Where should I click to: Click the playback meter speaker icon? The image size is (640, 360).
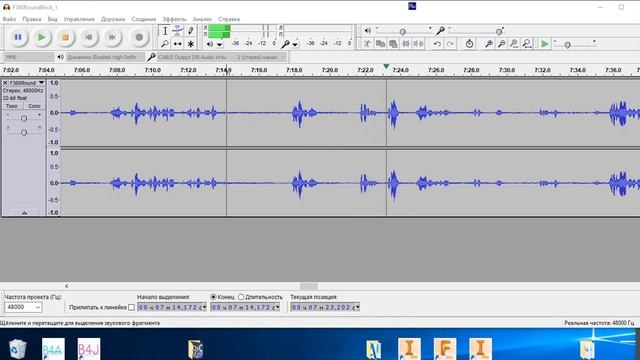click(x=210, y=44)
